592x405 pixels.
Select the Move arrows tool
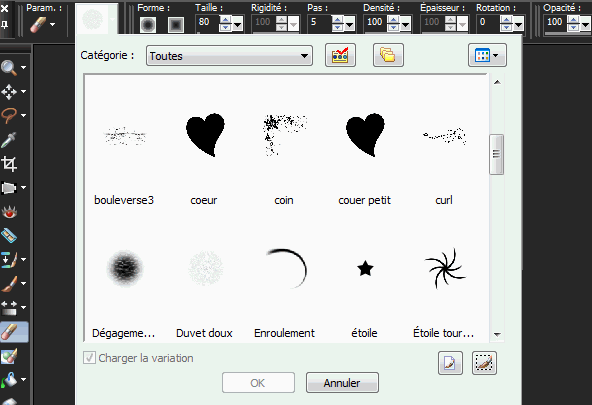(x=9, y=92)
